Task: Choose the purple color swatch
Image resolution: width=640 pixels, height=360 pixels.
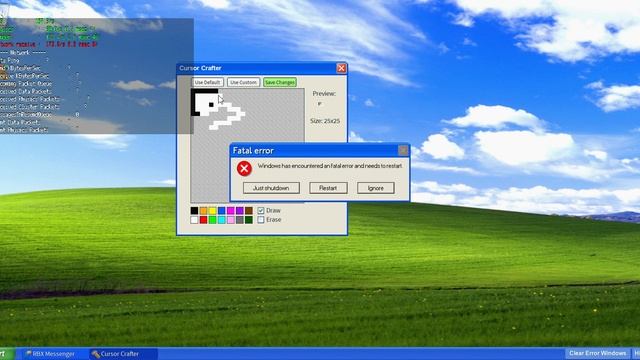Action: click(240, 211)
